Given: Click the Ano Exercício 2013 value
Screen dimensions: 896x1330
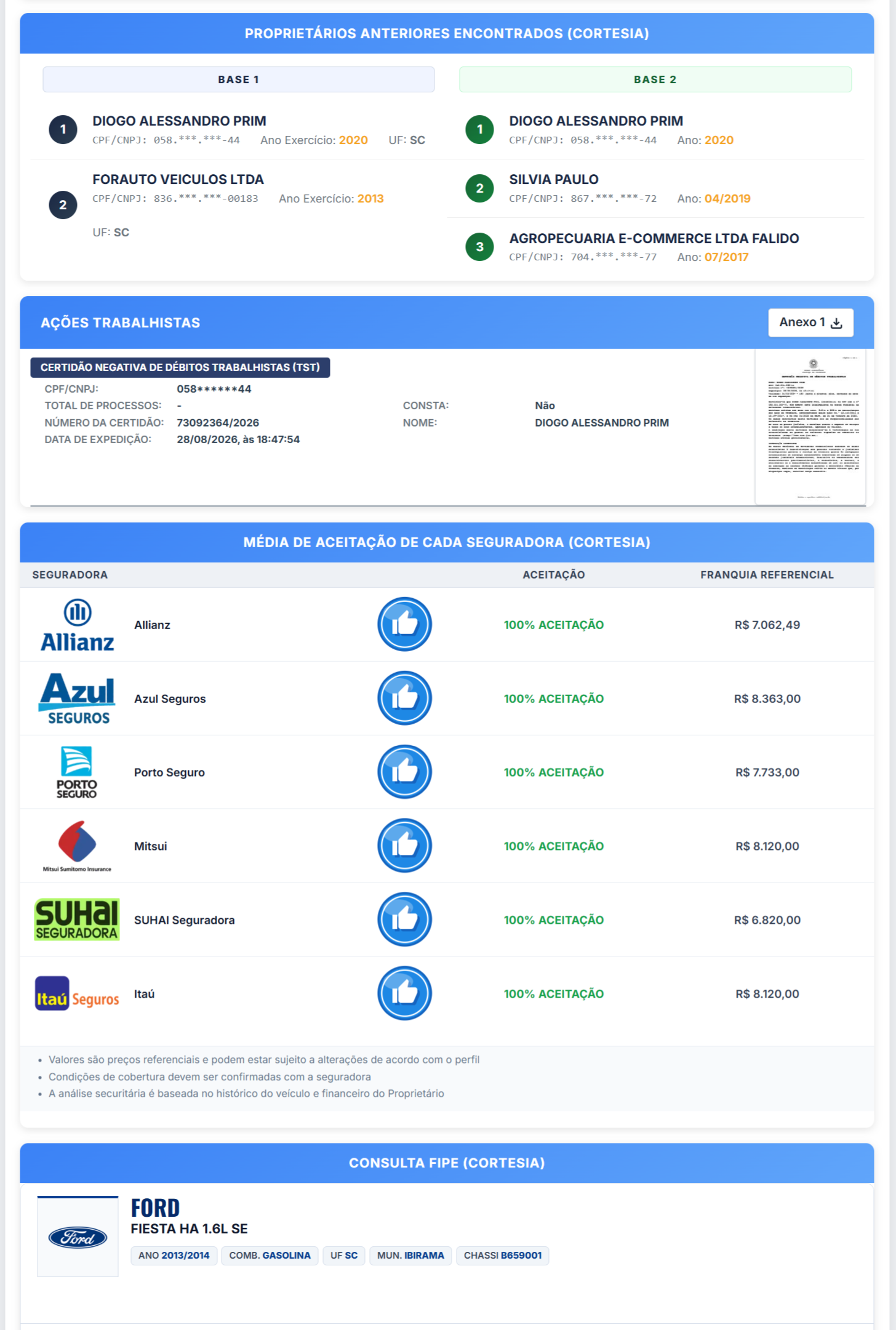Looking at the screenshot, I should coord(370,199).
